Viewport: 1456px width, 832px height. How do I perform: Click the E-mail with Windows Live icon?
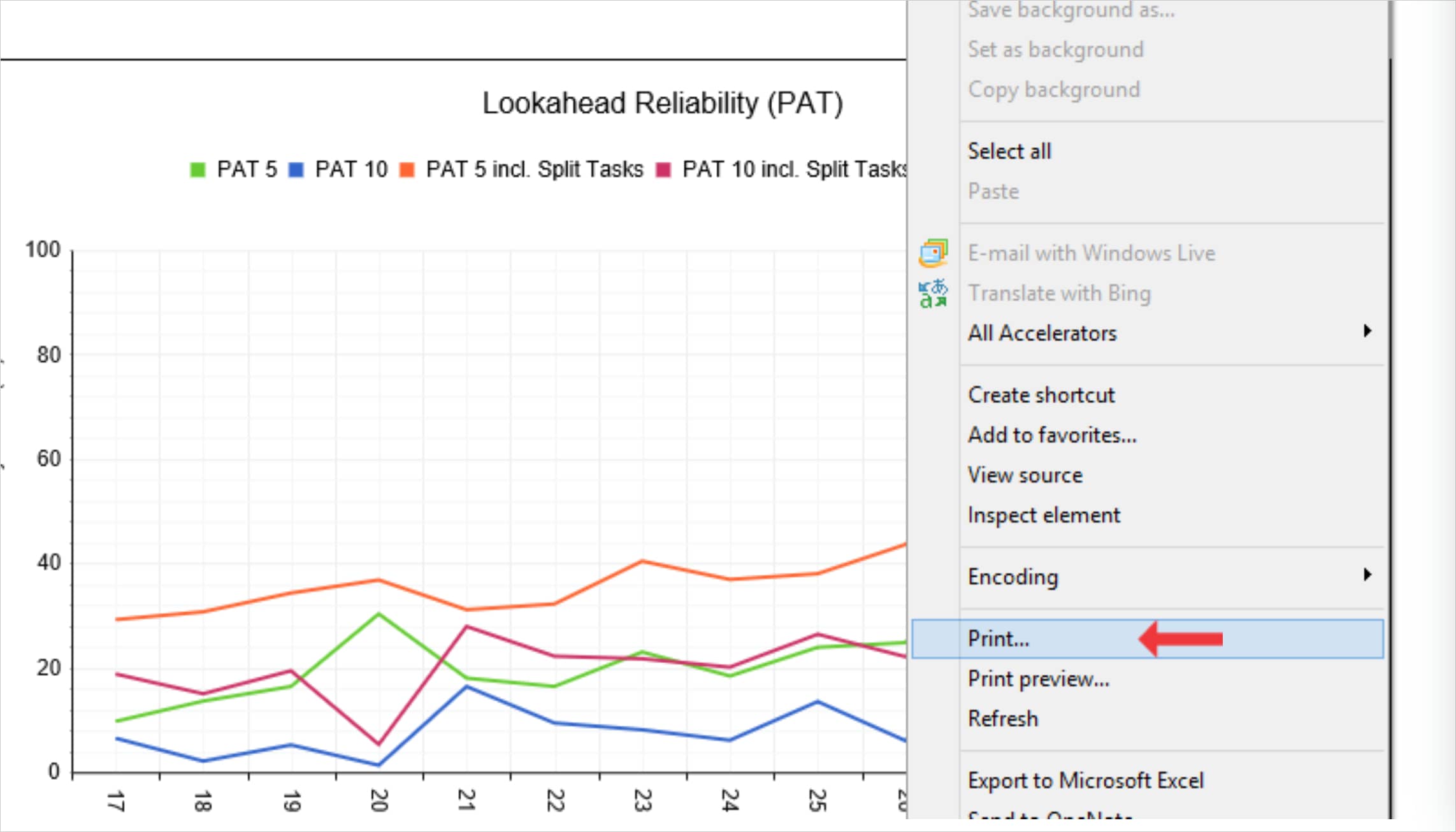tap(933, 253)
